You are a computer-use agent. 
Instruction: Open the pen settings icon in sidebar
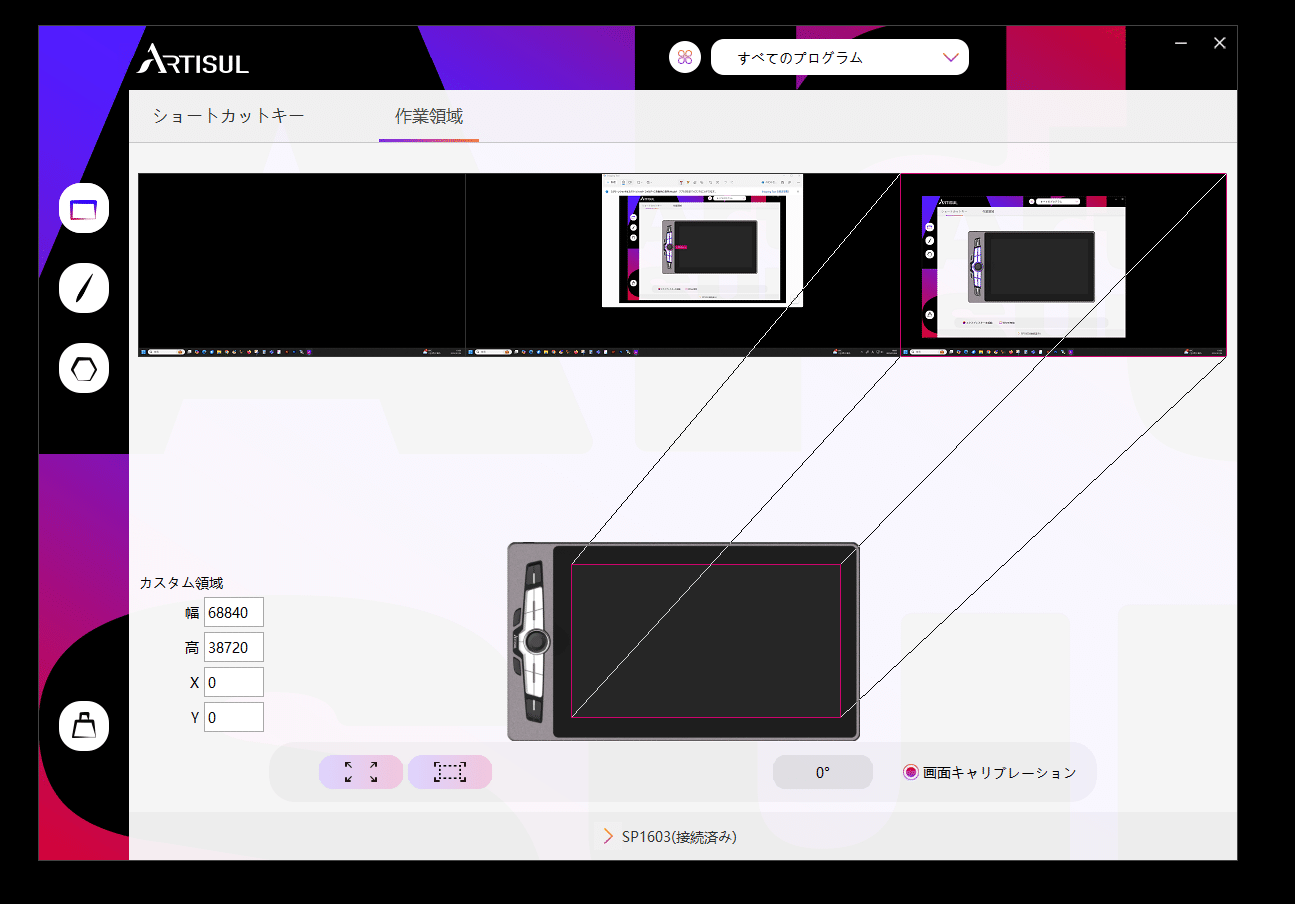[x=84, y=288]
